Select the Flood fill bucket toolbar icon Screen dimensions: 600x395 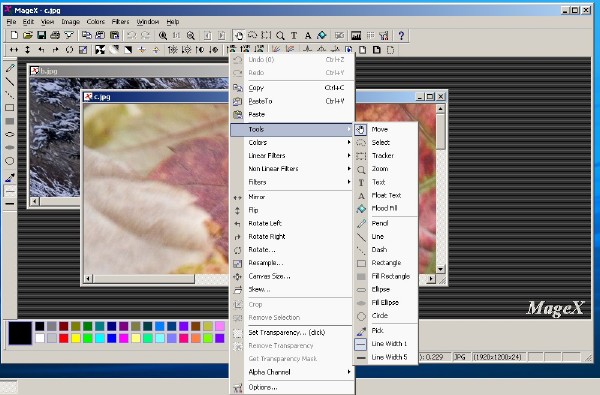coord(322,36)
